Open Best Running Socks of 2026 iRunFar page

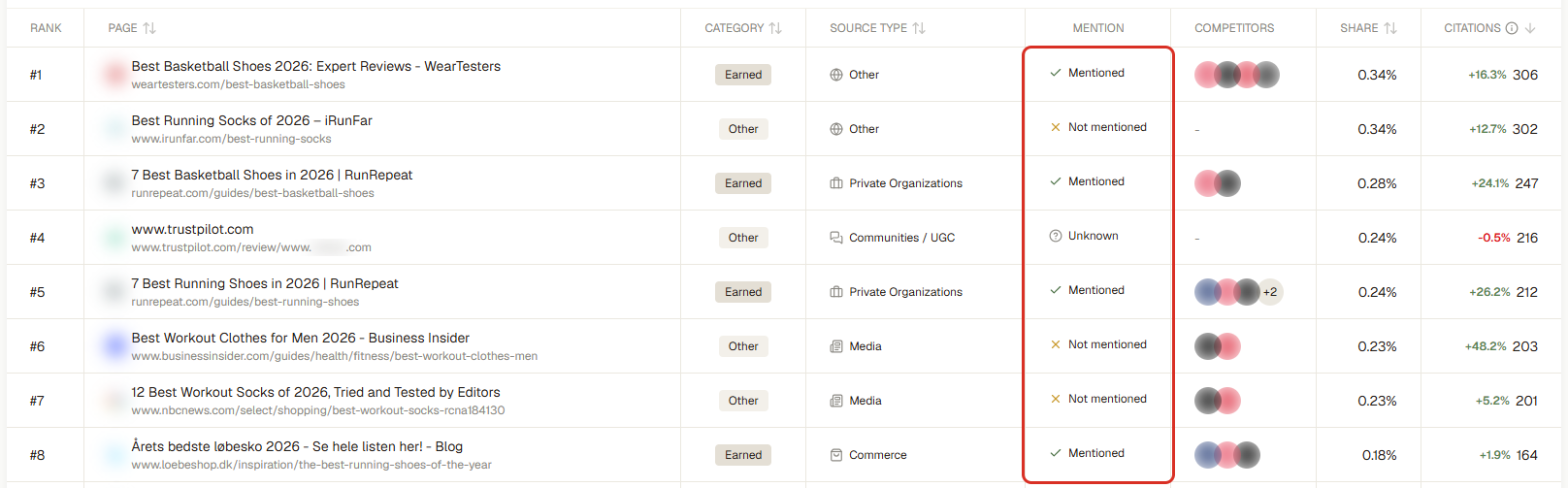click(252, 120)
